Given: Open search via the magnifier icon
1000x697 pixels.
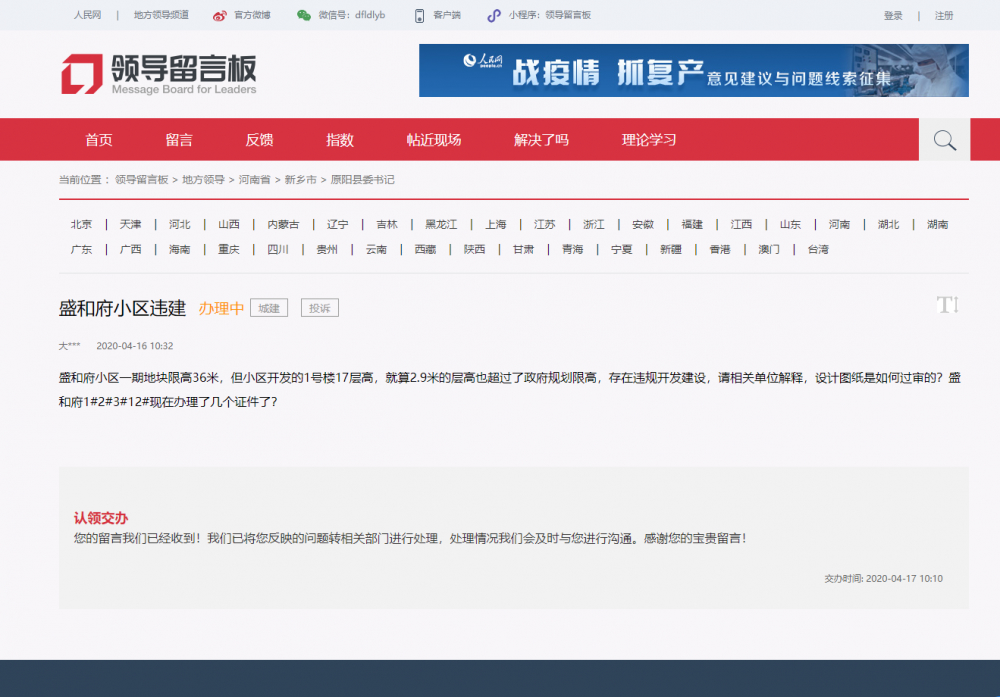Looking at the screenshot, I should [x=944, y=139].
